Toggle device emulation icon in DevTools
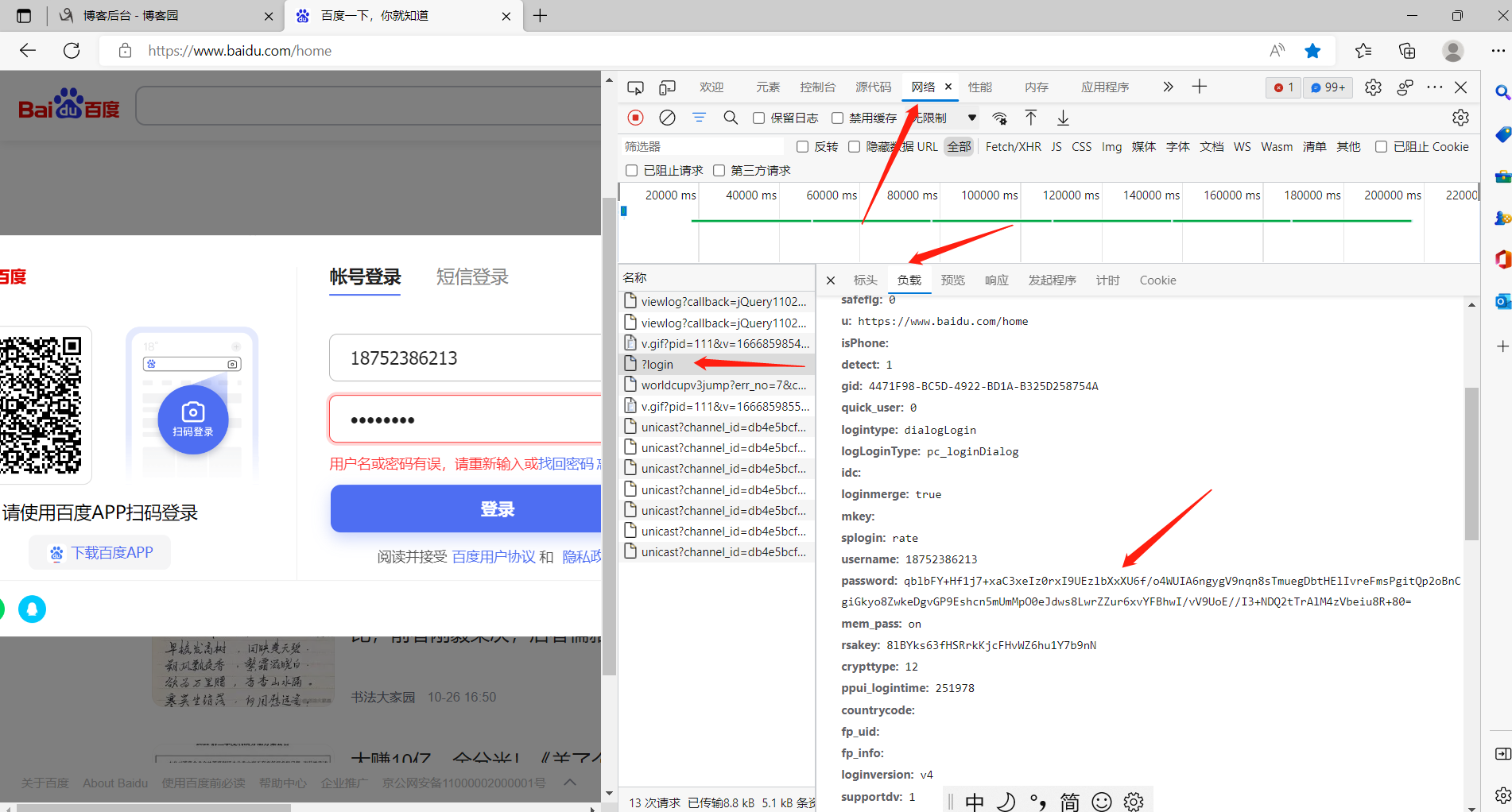 click(668, 87)
